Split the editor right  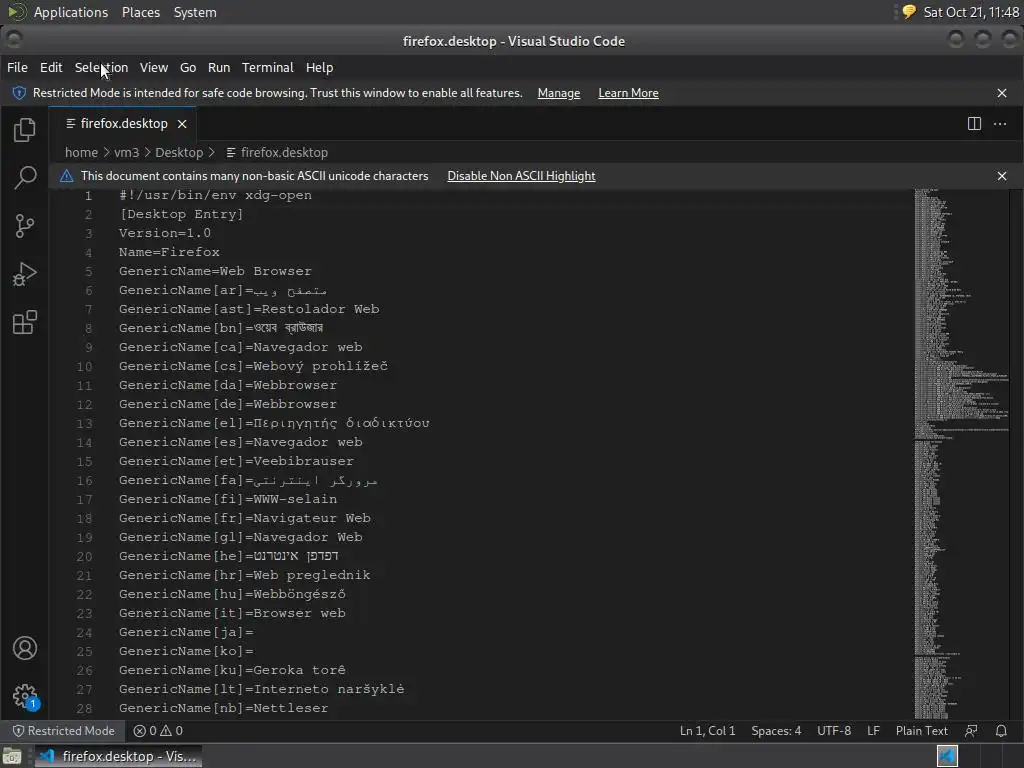tap(974, 123)
